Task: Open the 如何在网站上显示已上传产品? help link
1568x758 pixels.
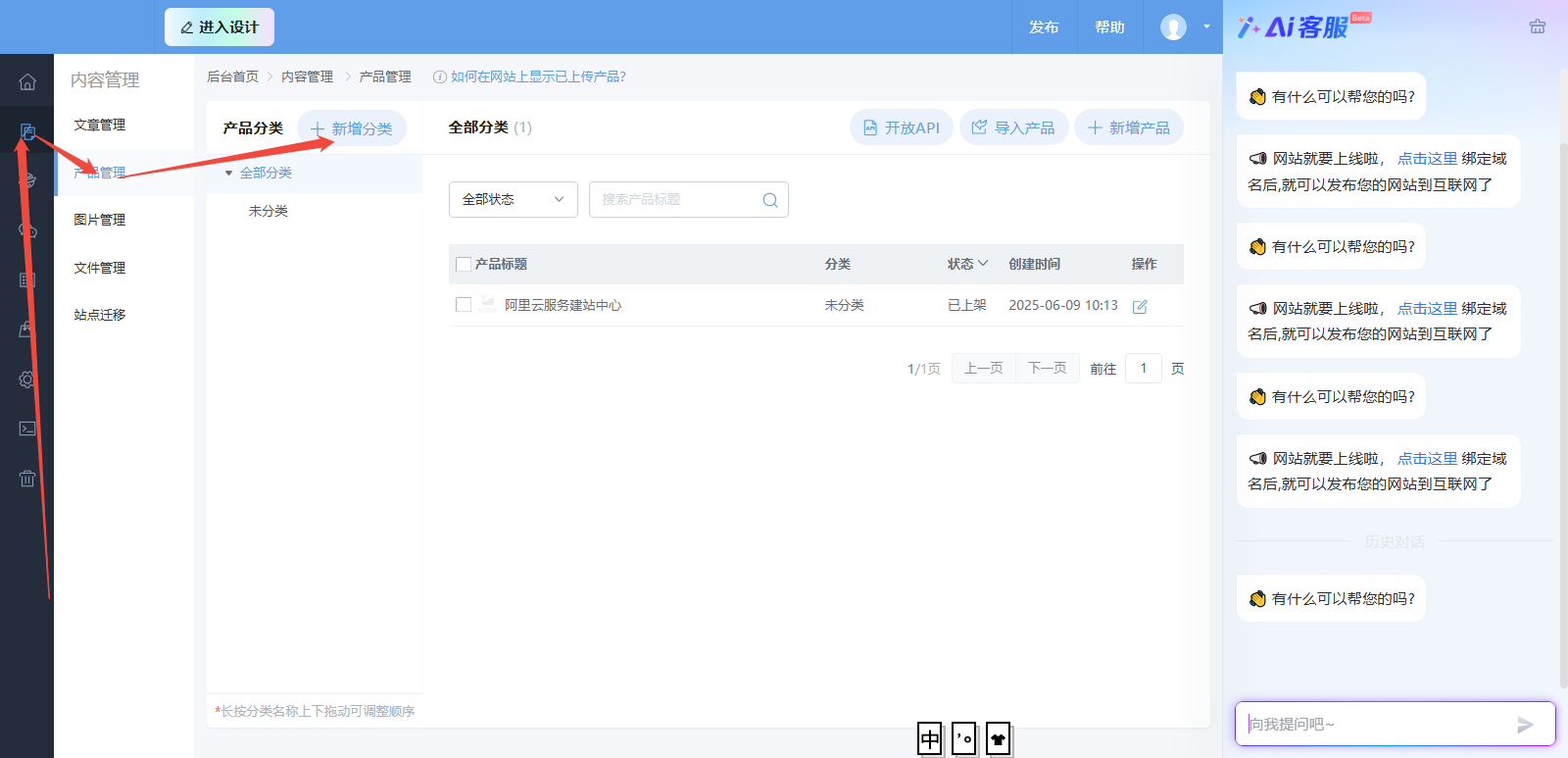Action: 538,76
